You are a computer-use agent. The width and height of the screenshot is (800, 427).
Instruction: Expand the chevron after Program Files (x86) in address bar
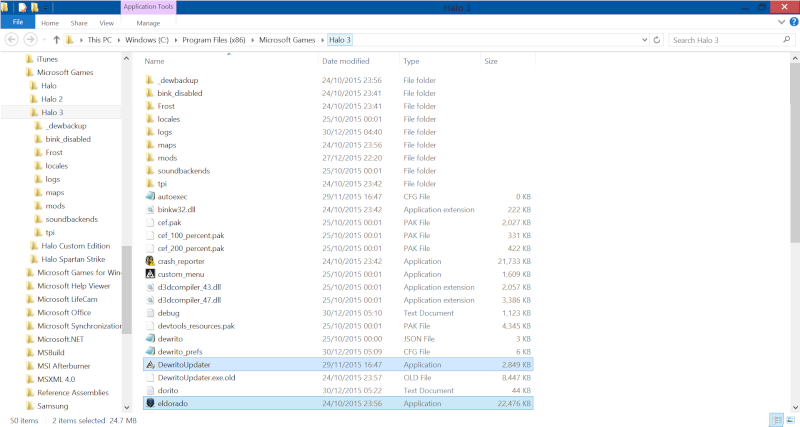[252, 40]
